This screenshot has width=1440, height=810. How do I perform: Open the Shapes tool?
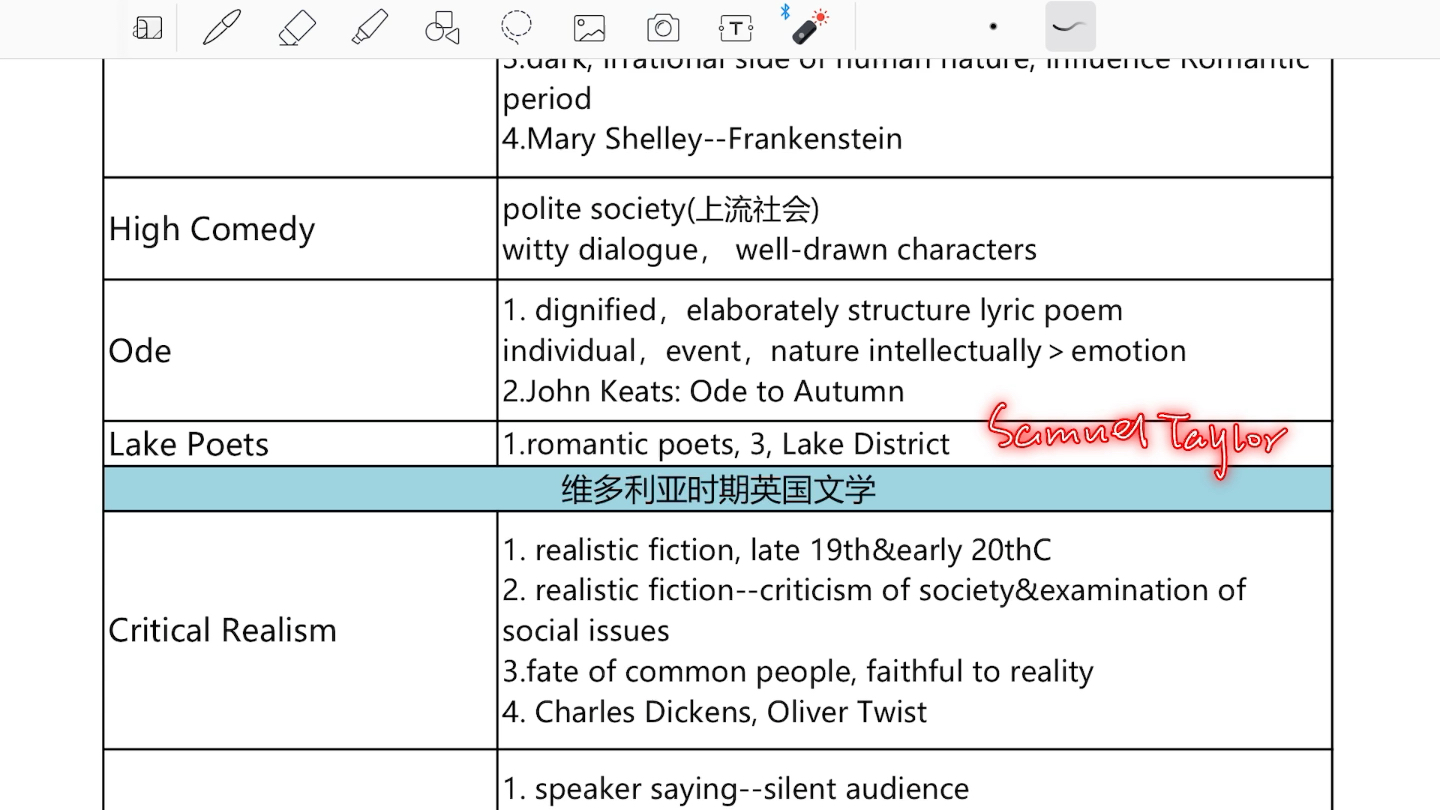(x=442, y=28)
